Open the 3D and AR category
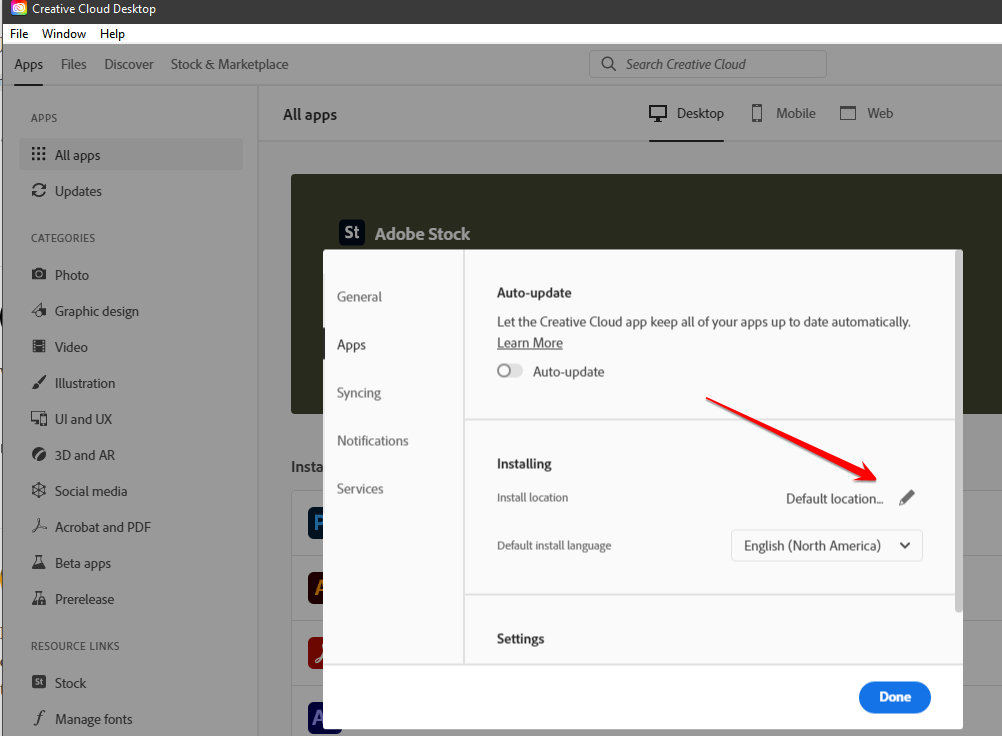This screenshot has width=1002, height=736. (37, 455)
